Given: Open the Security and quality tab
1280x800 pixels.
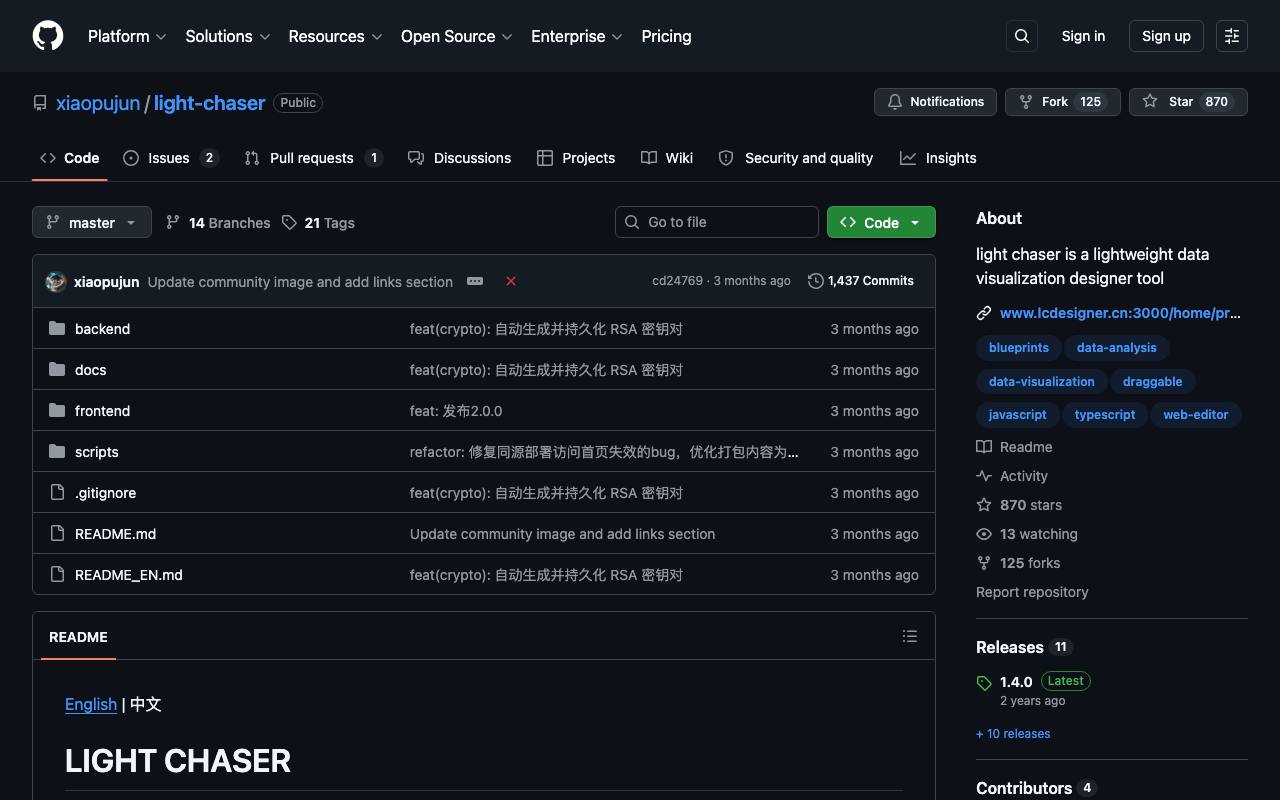Looking at the screenshot, I should coord(796,158).
